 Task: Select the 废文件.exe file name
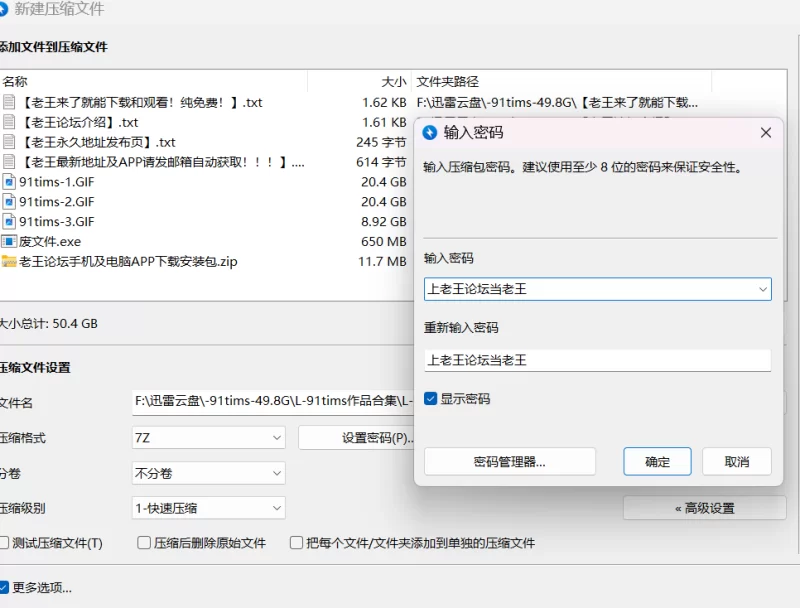point(50,241)
